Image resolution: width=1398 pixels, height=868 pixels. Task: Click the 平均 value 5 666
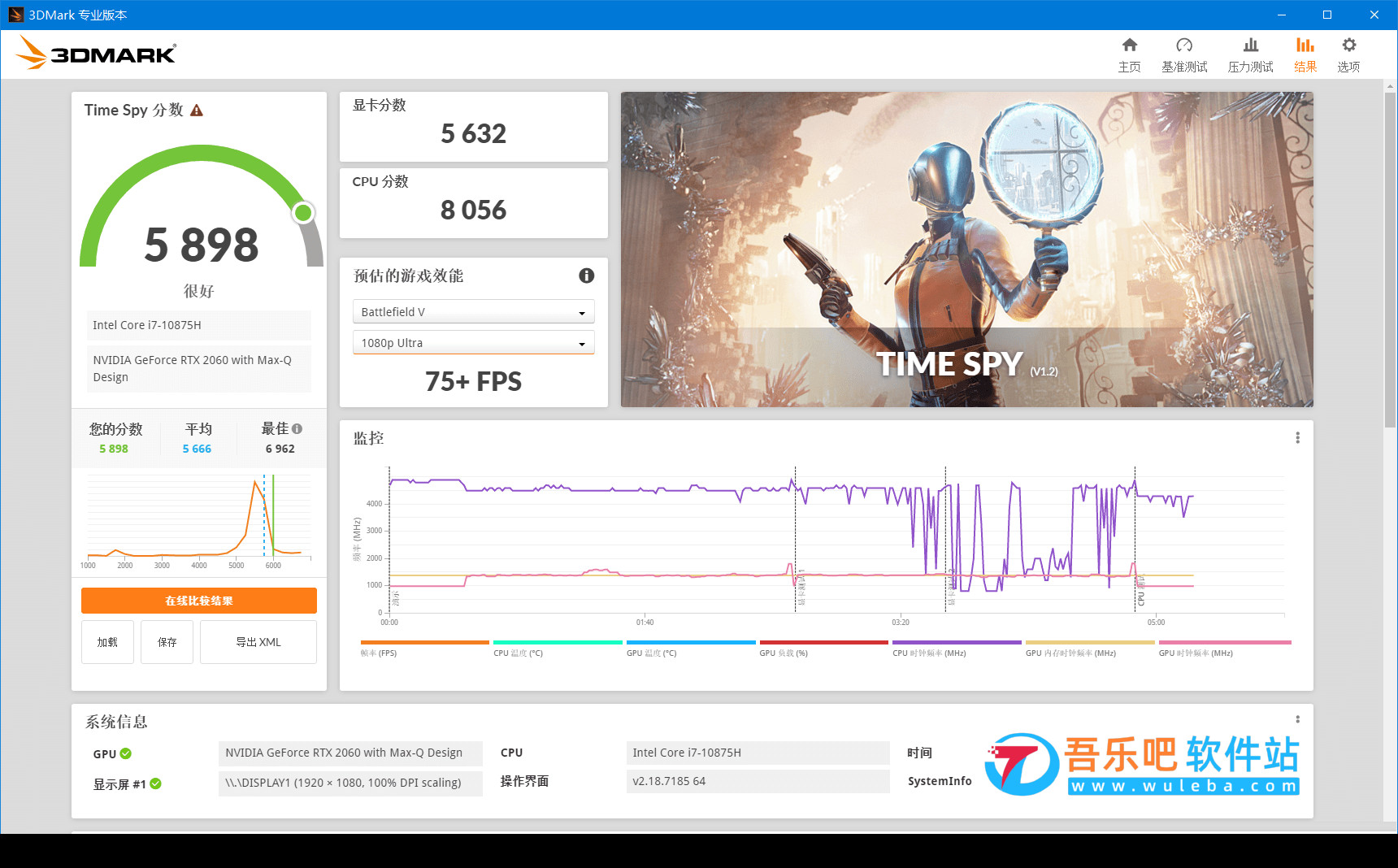[197, 449]
